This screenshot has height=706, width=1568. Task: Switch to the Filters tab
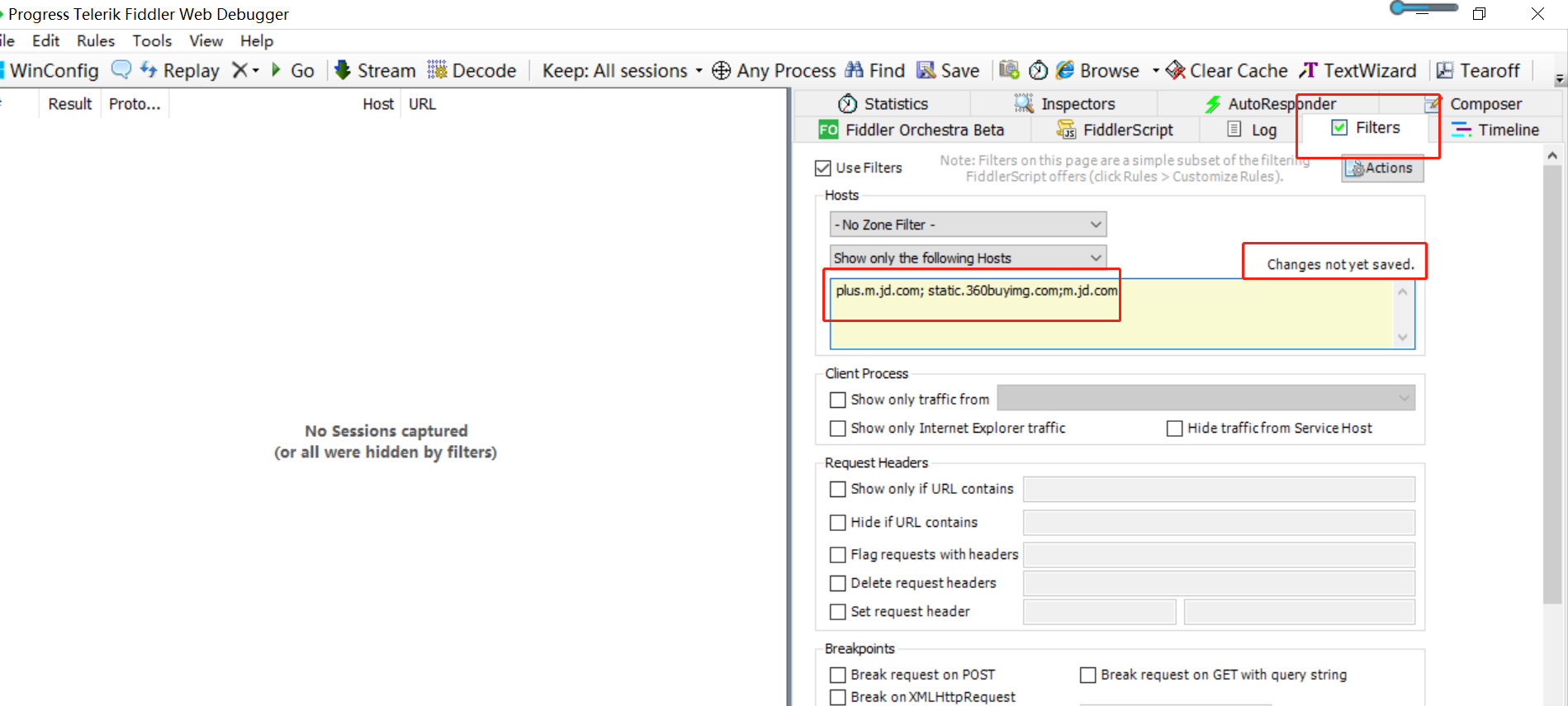click(1366, 128)
